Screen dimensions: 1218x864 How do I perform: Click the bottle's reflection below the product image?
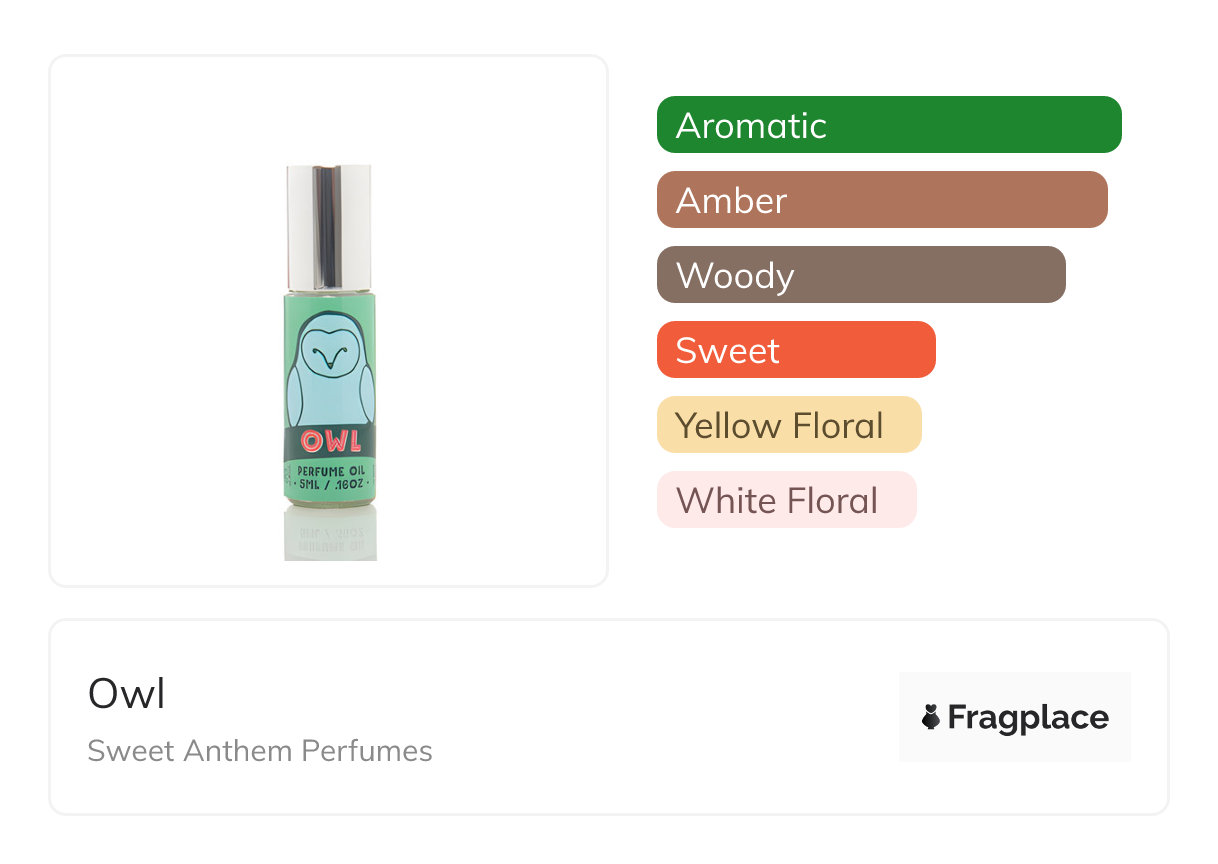(x=330, y=535)
